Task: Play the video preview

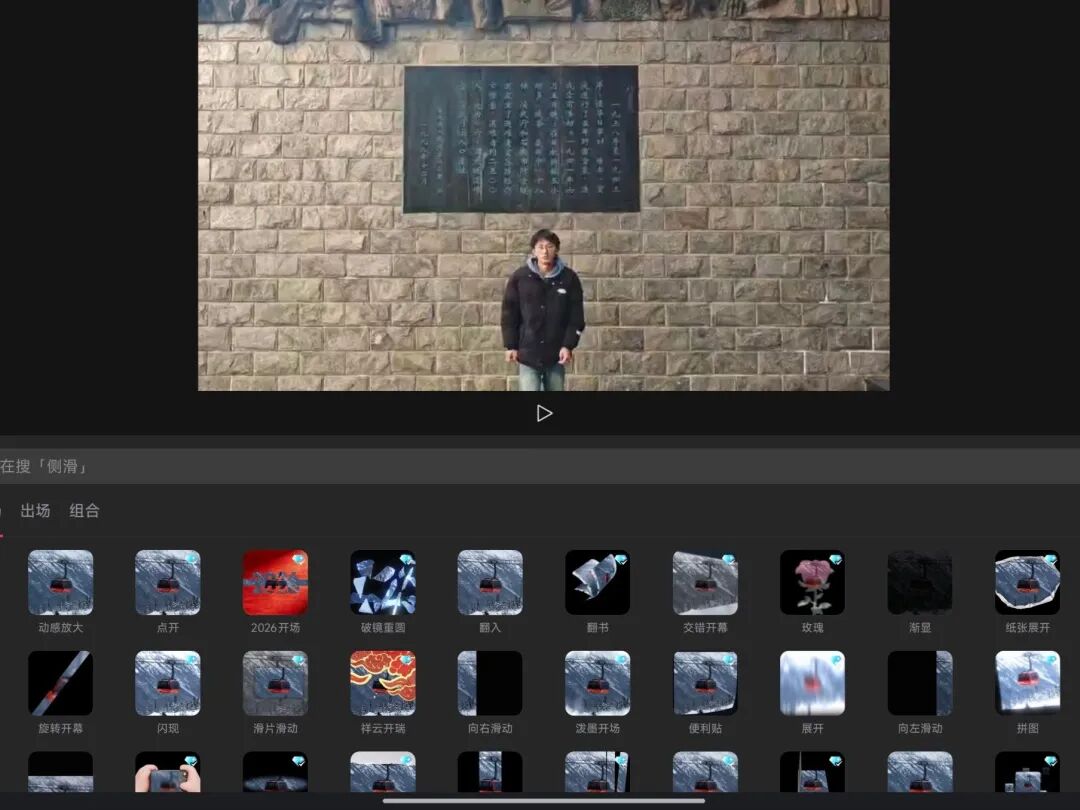Action: [544, 413]
